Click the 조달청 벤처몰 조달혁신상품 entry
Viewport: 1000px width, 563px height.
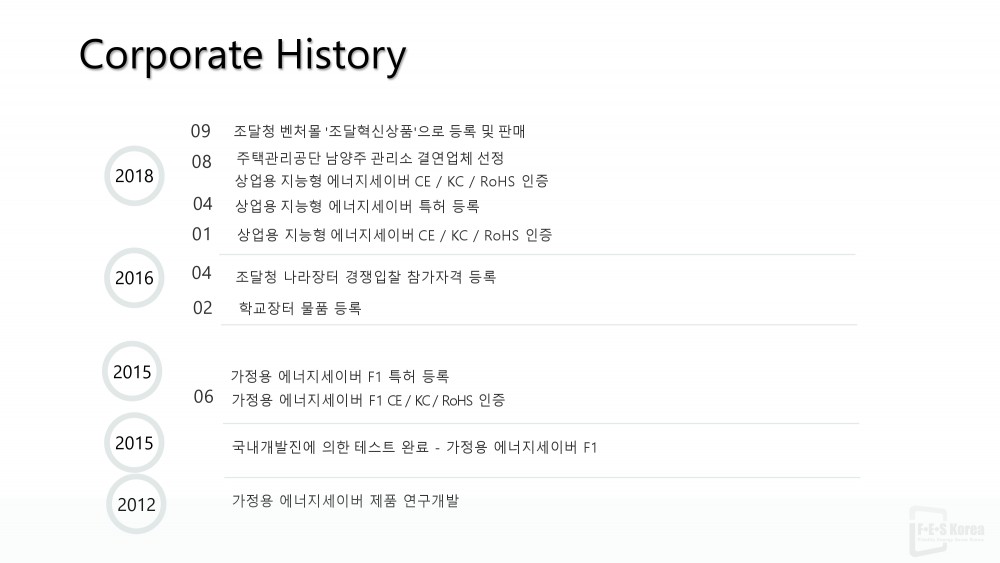coord(380,131)
